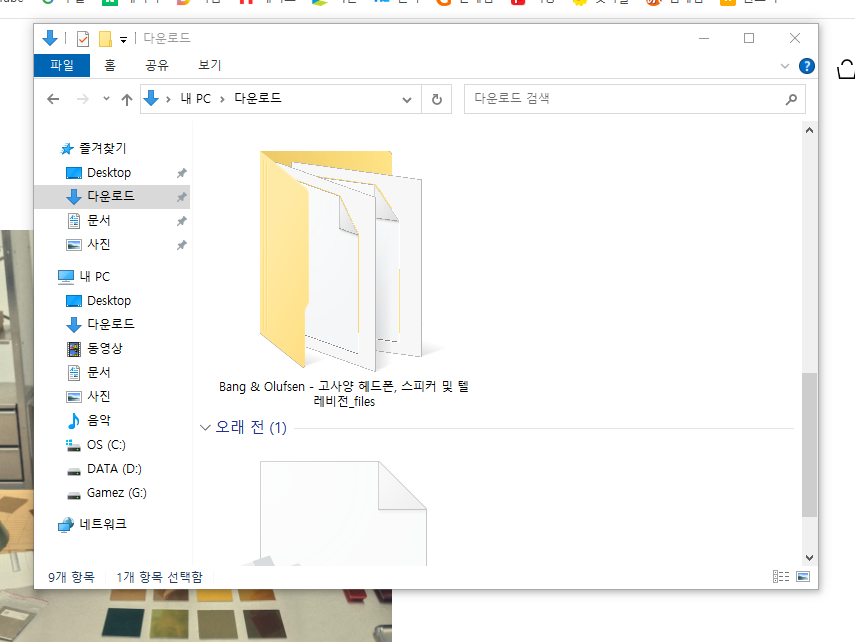Go up one folder level

(127, 99)
